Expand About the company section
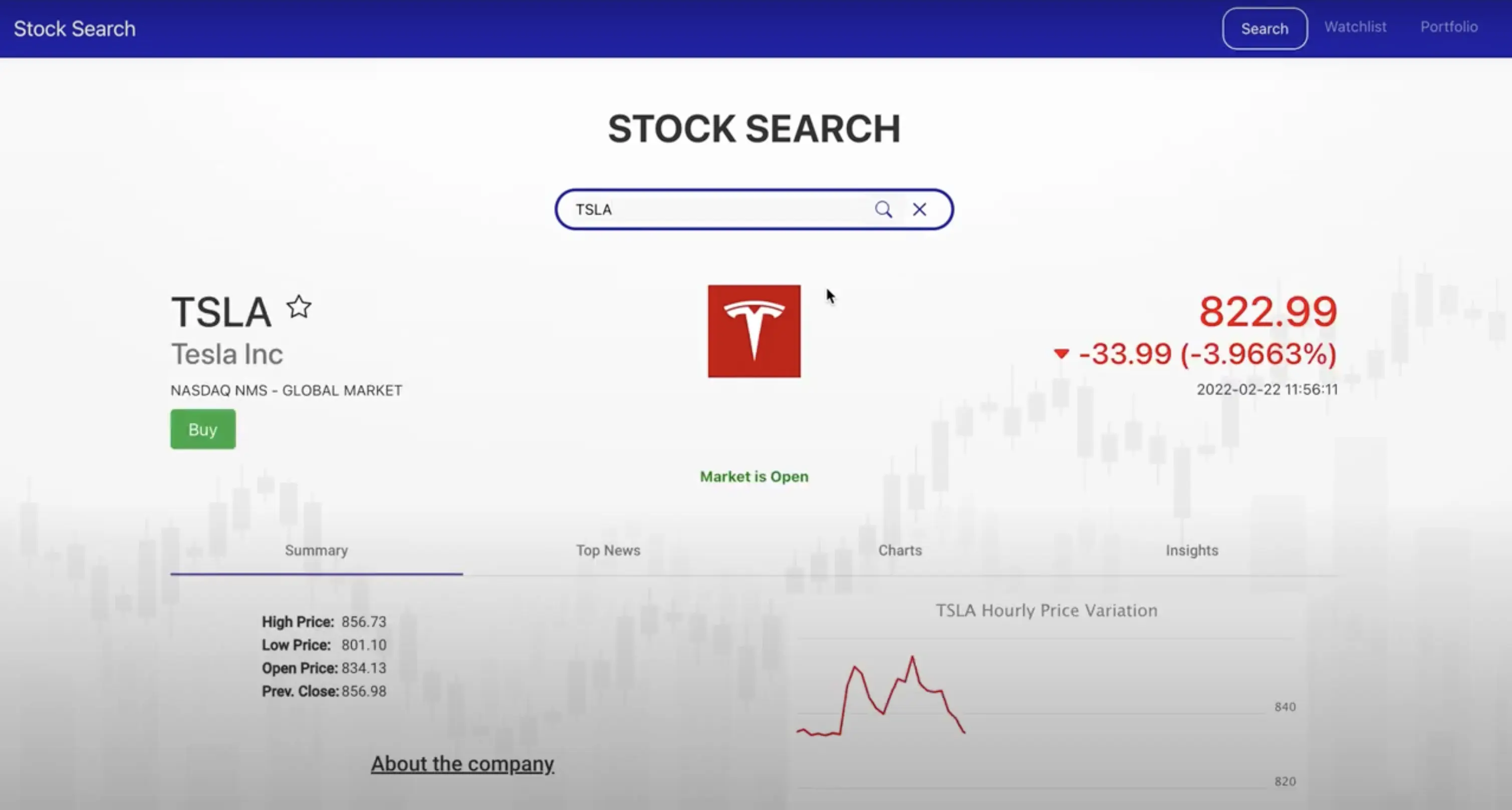1512x810 pixels. point(462,763)
